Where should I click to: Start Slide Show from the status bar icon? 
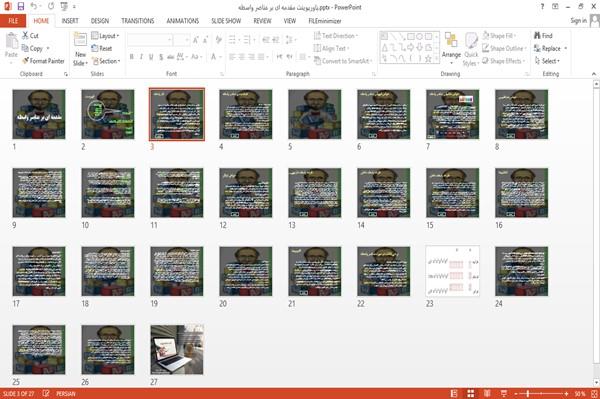(x=504, y=394)
